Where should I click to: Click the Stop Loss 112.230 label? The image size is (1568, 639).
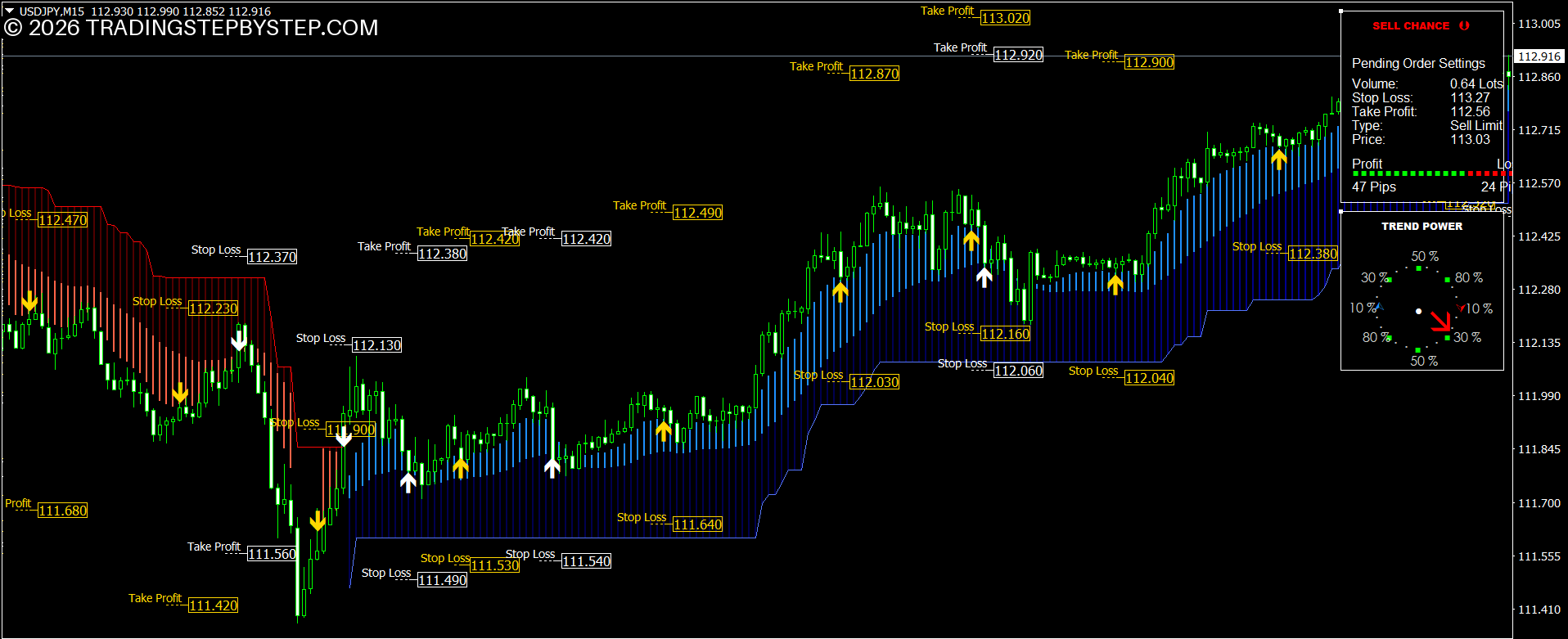[x=185, y=305]
